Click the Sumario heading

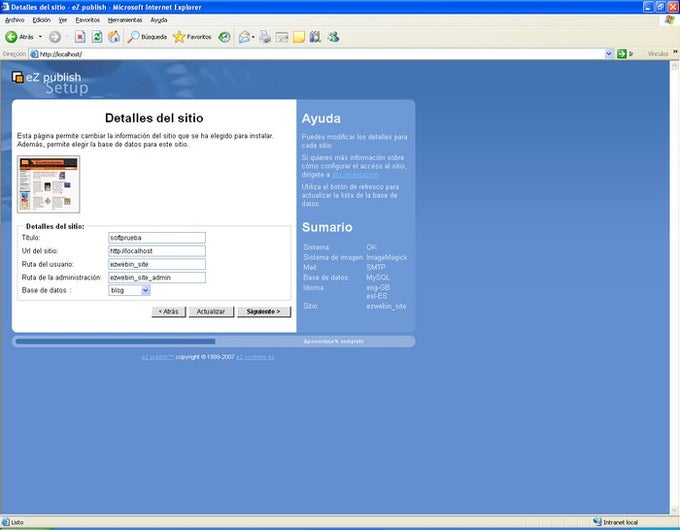click(327, 227)
